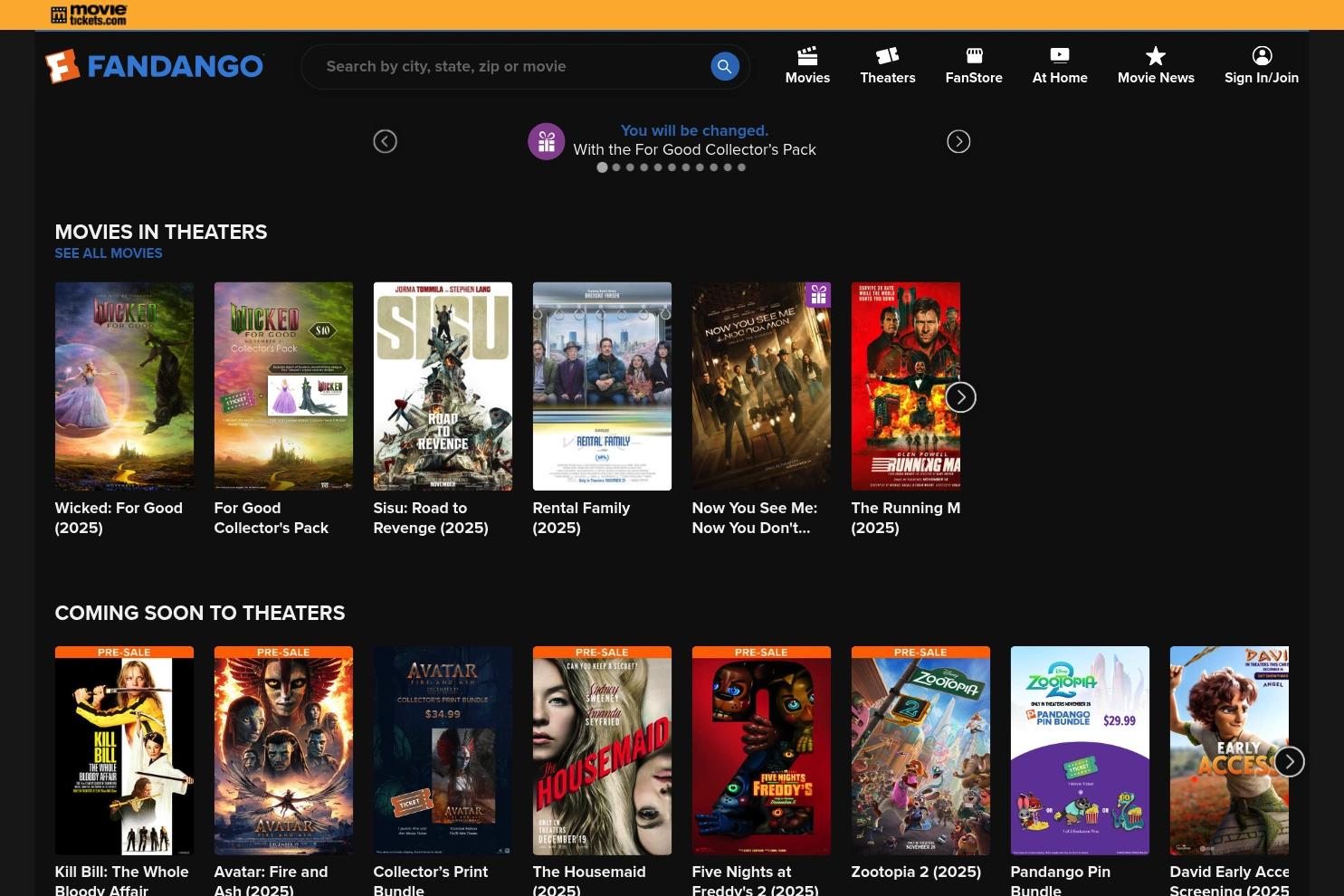Open the Movie News star icon
Screen dimensions: 1344x896
tap(1156, 56)
